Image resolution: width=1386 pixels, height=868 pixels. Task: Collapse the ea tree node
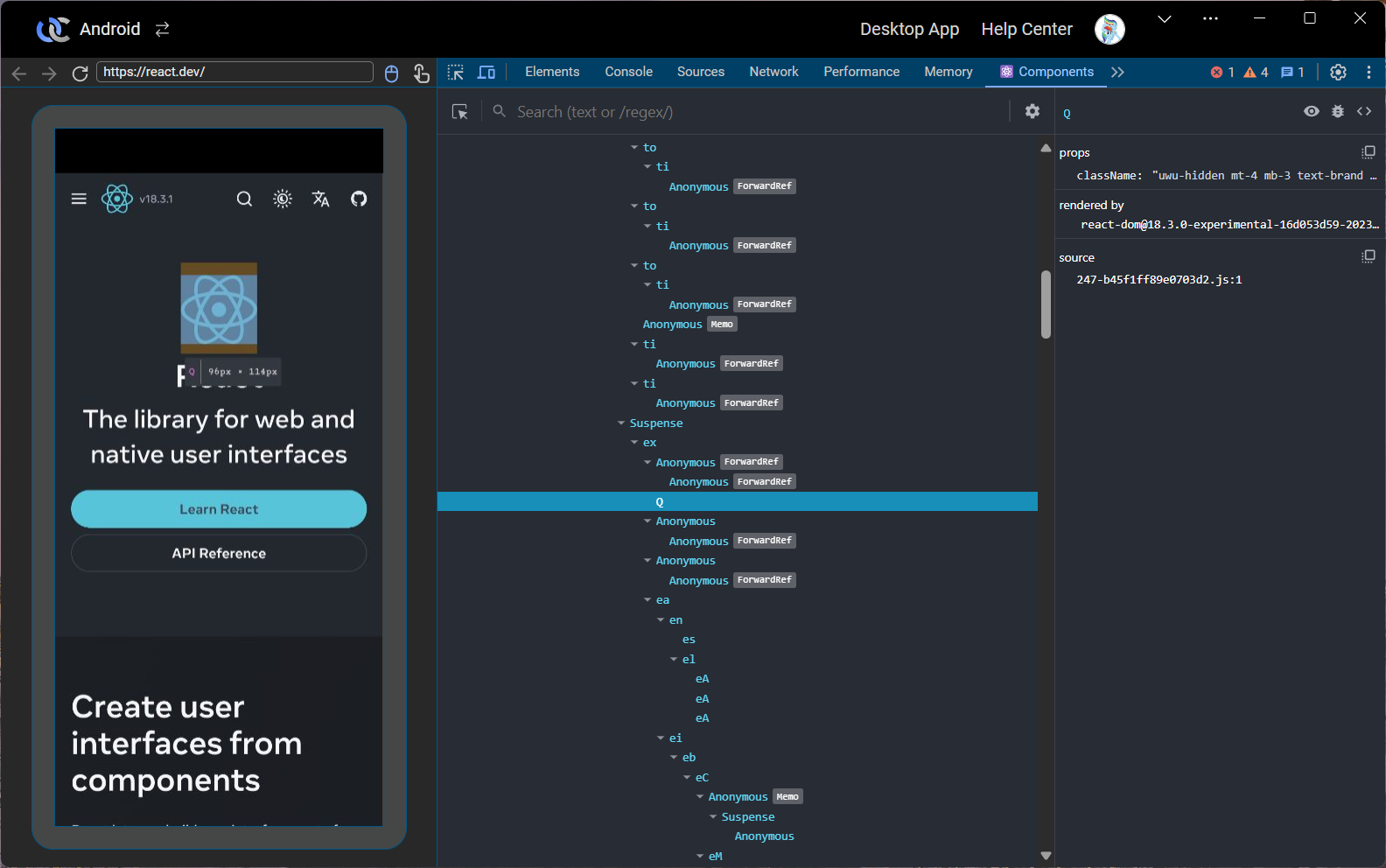[x=647, y=600]
